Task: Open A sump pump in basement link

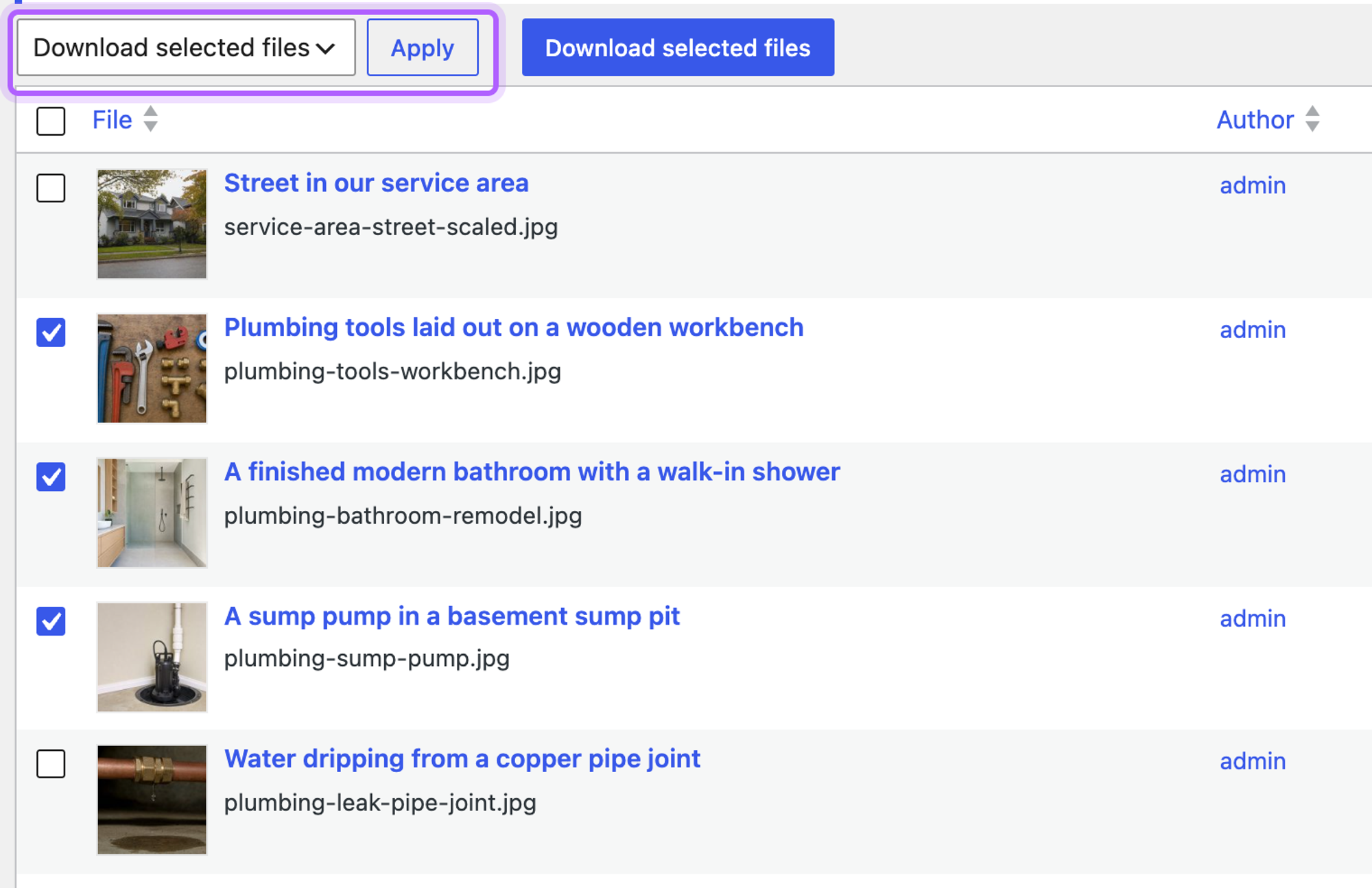Action: (x=452, y=616)
